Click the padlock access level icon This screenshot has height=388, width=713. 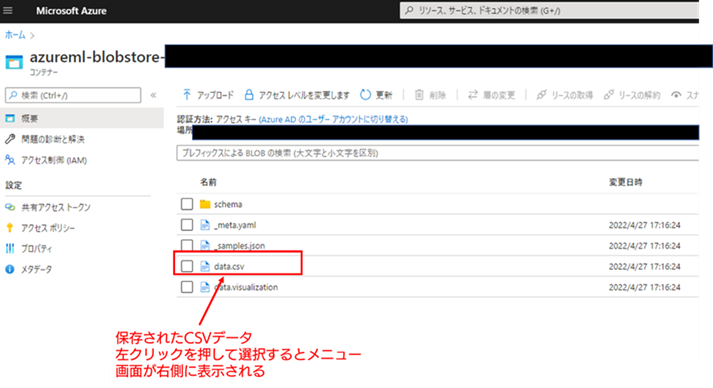click(x=249, y=94)
